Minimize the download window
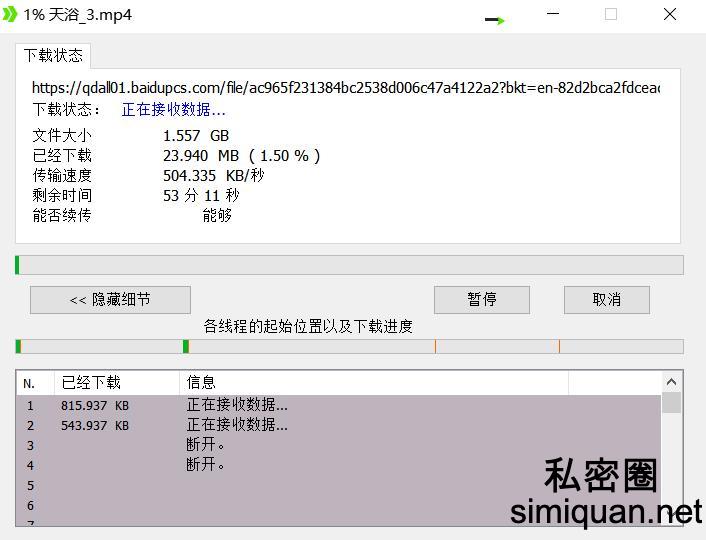 (x=554, y=15)
